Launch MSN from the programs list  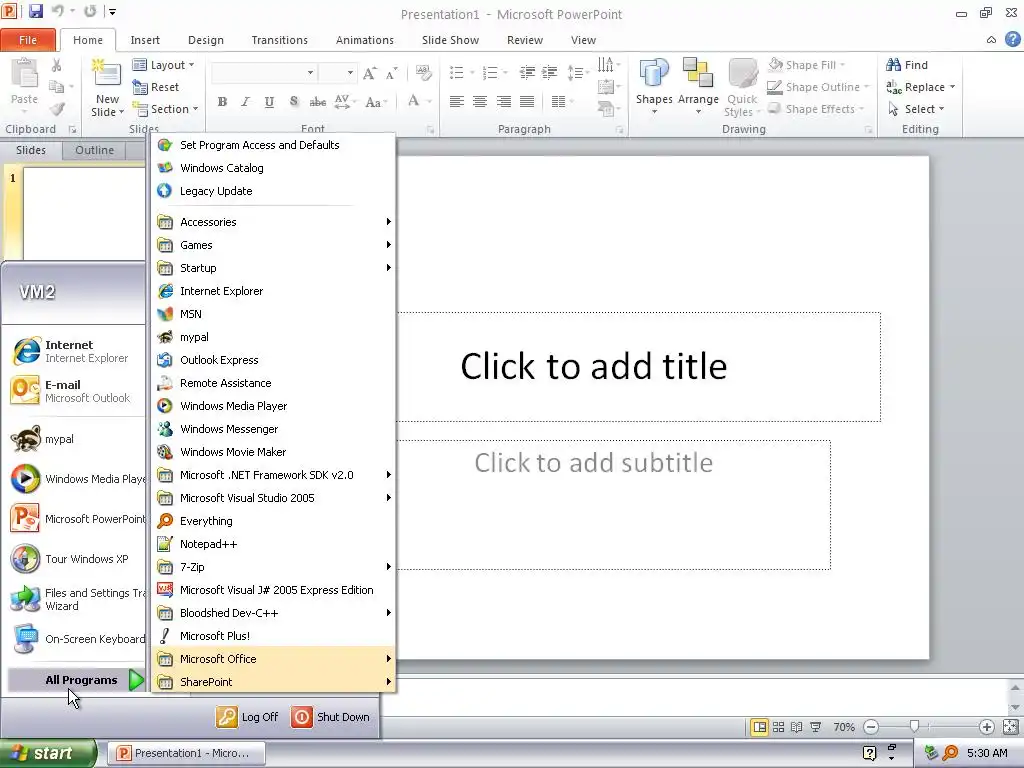click(x=272, y=314)
